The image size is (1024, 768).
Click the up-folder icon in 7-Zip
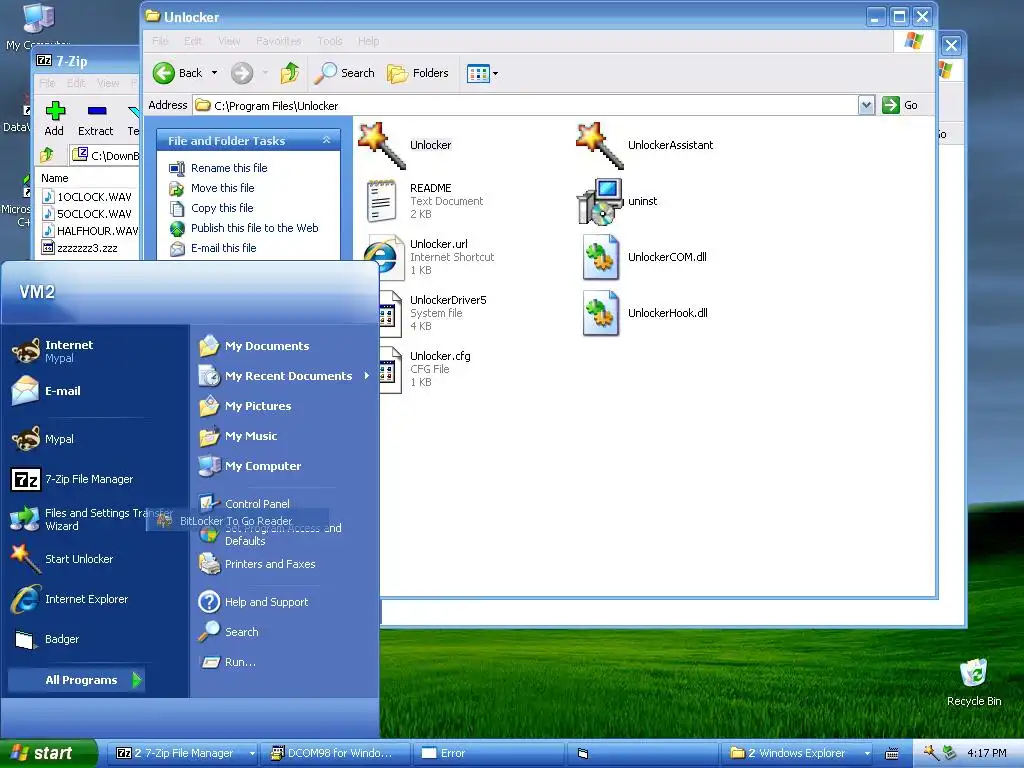[47, 155]
